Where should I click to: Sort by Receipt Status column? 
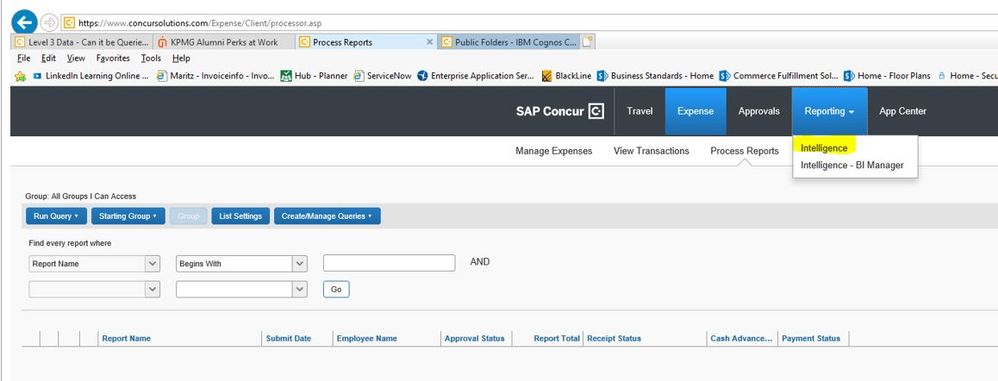coord(614,338)
